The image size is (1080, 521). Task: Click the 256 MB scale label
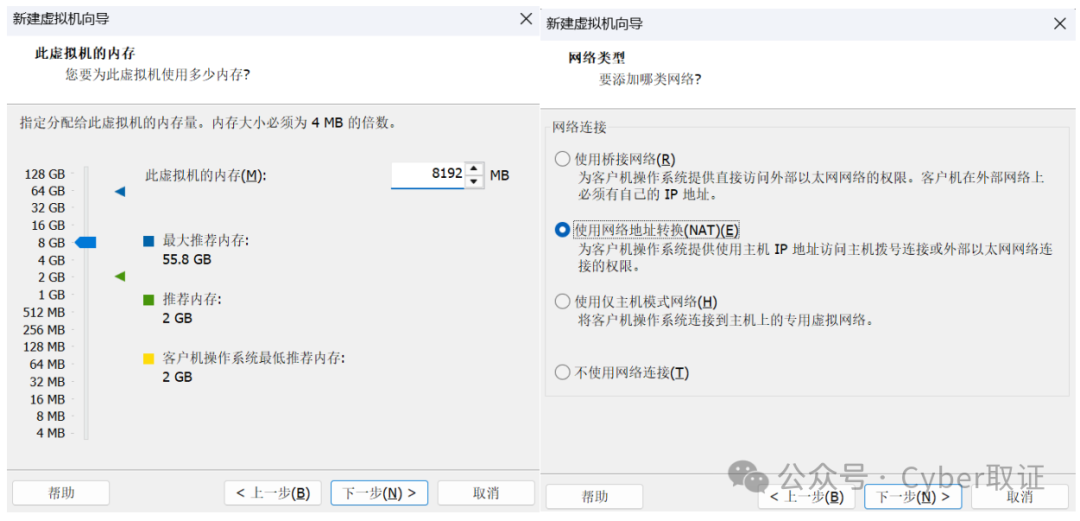[44, 329]
